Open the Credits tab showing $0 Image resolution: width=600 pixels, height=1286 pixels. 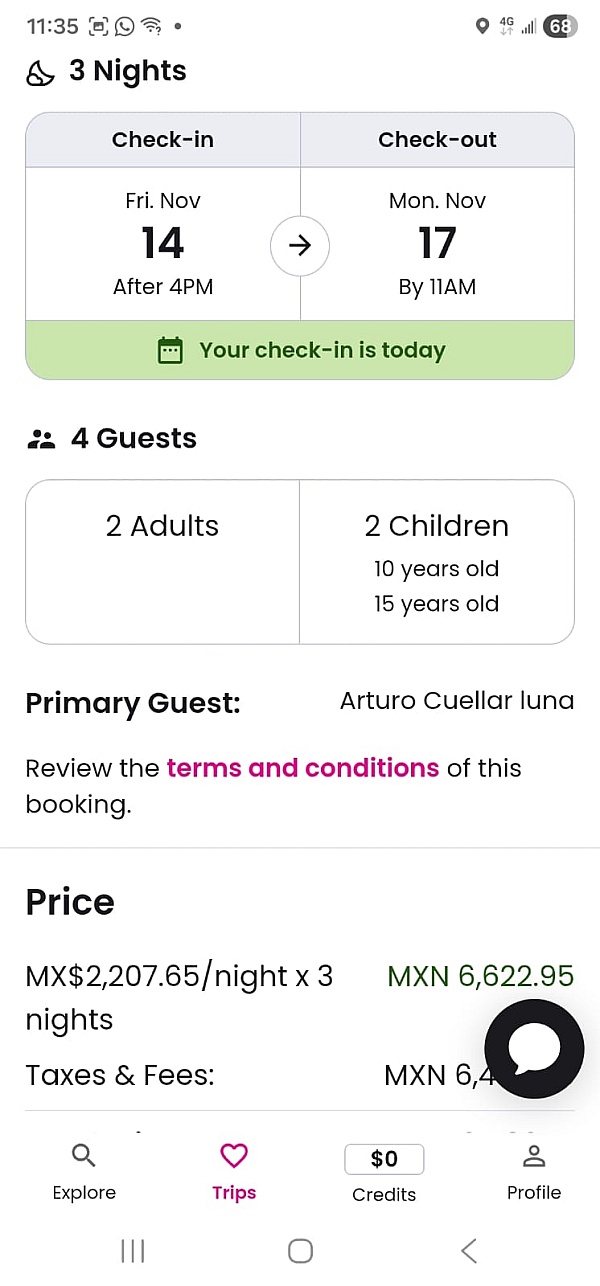pyautogui.click(x=384, y=1172)
